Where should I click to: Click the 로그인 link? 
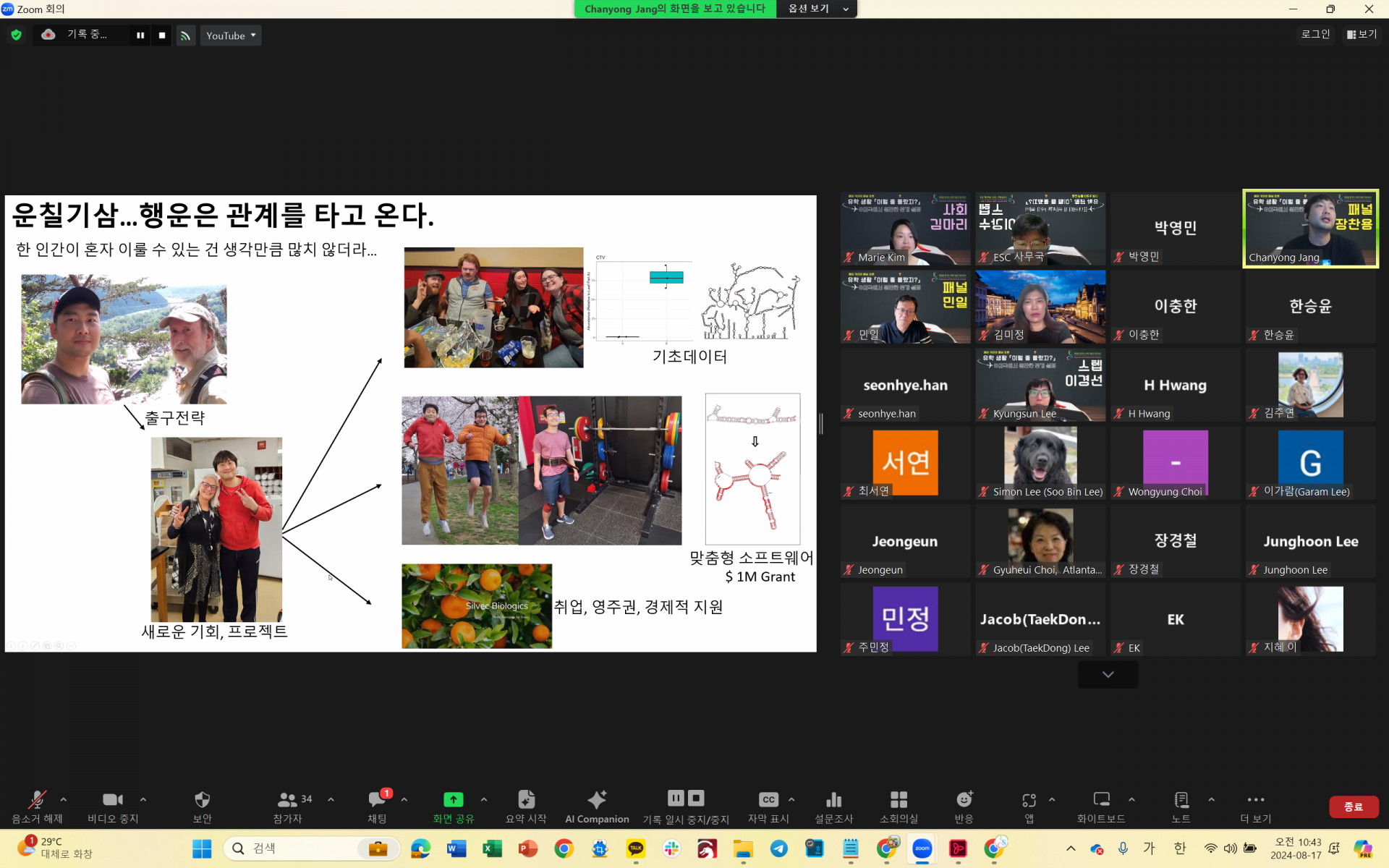[1315, 34]
